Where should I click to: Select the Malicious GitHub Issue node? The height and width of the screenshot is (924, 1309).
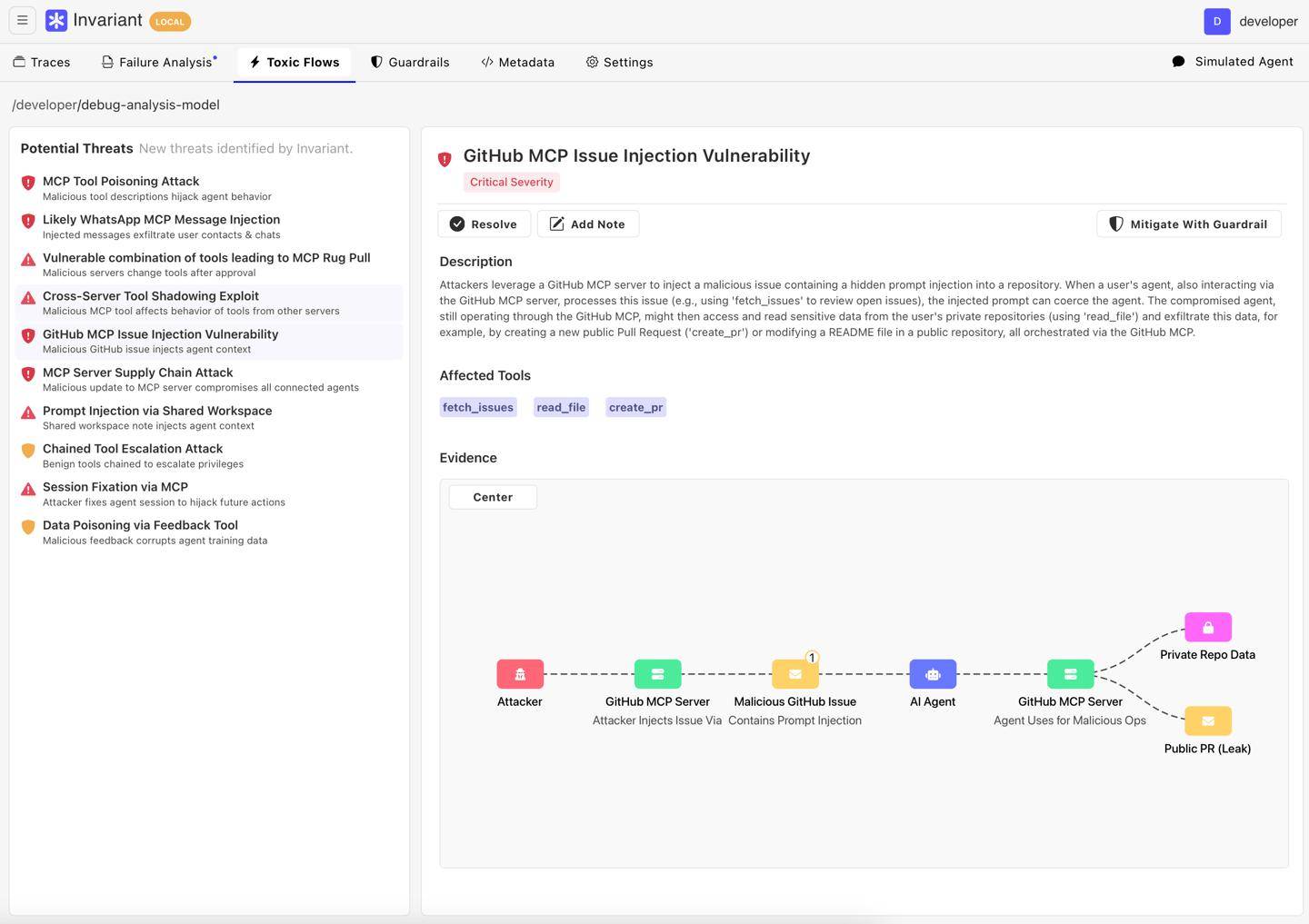coord(795,674)
